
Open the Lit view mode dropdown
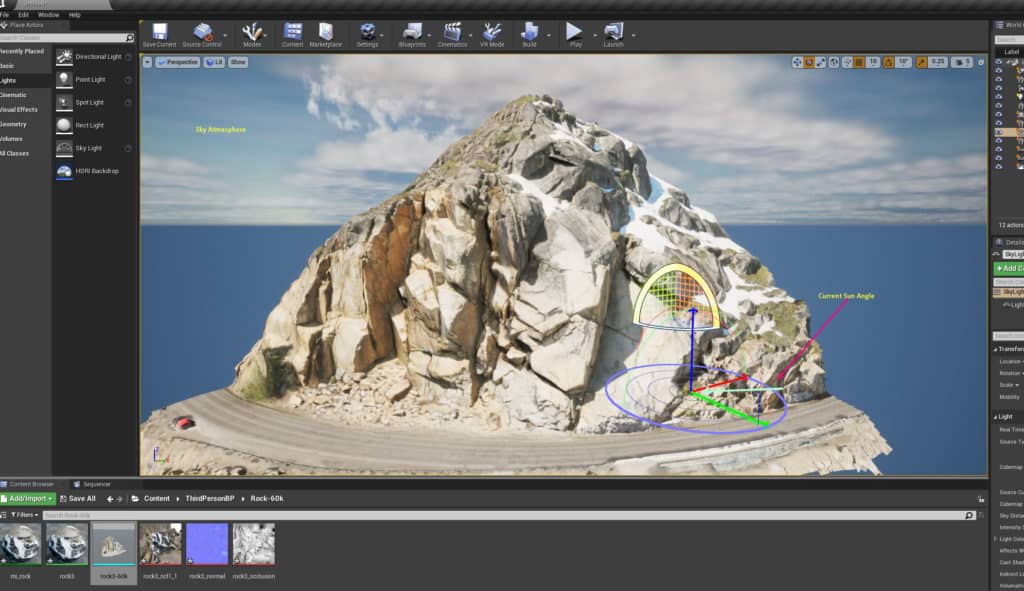coord(214,62)
